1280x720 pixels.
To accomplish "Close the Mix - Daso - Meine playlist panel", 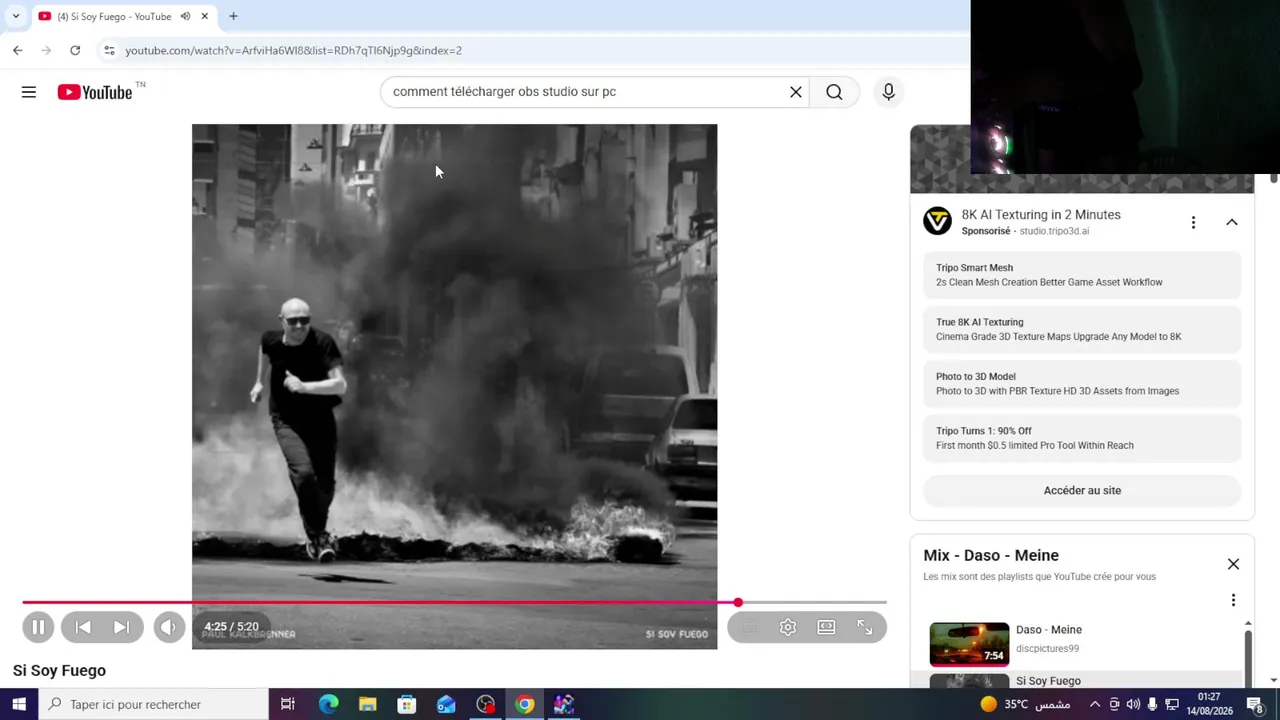I will [x=1233, y=564].
